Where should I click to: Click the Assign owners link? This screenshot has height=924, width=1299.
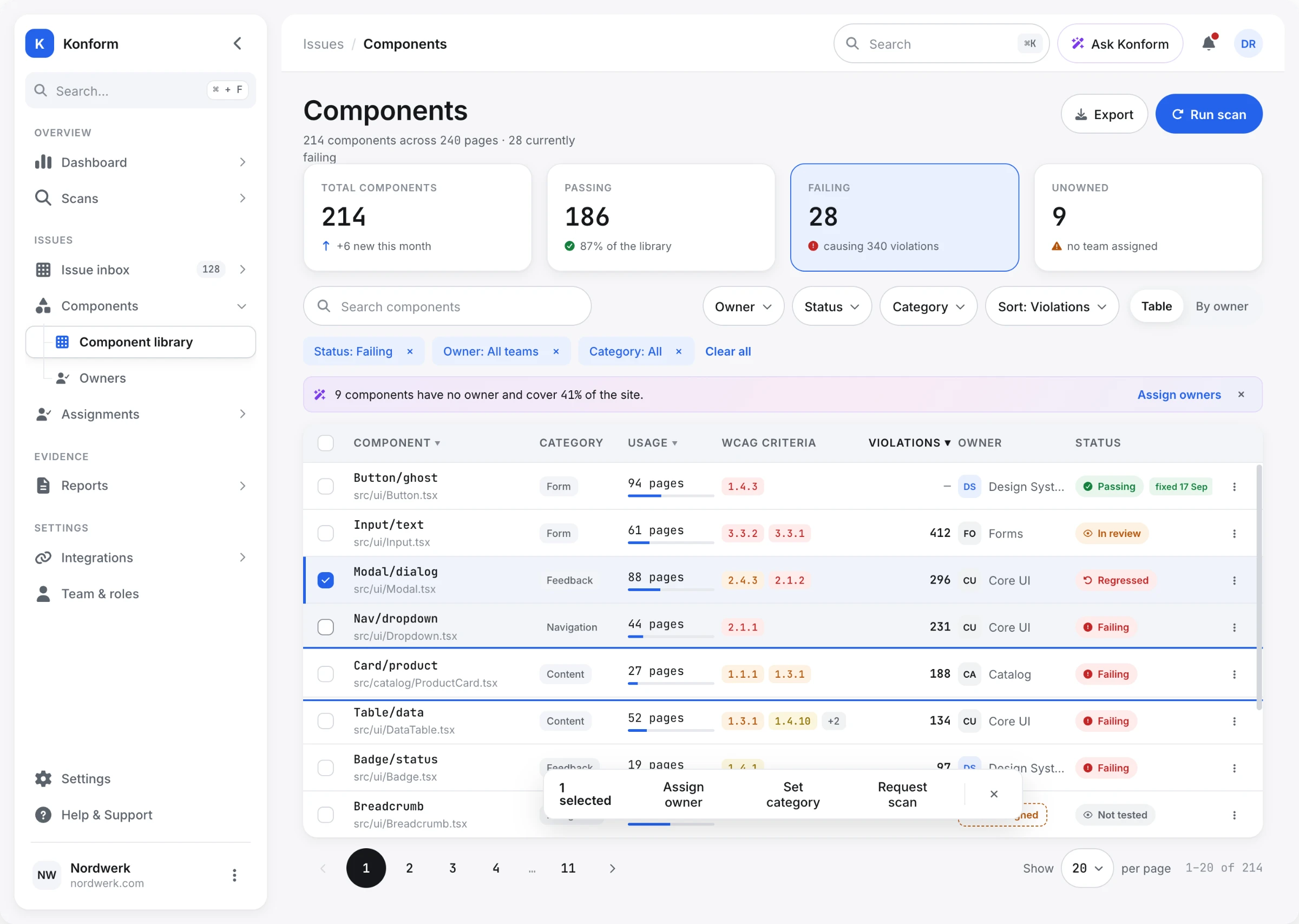(1179, 394)
